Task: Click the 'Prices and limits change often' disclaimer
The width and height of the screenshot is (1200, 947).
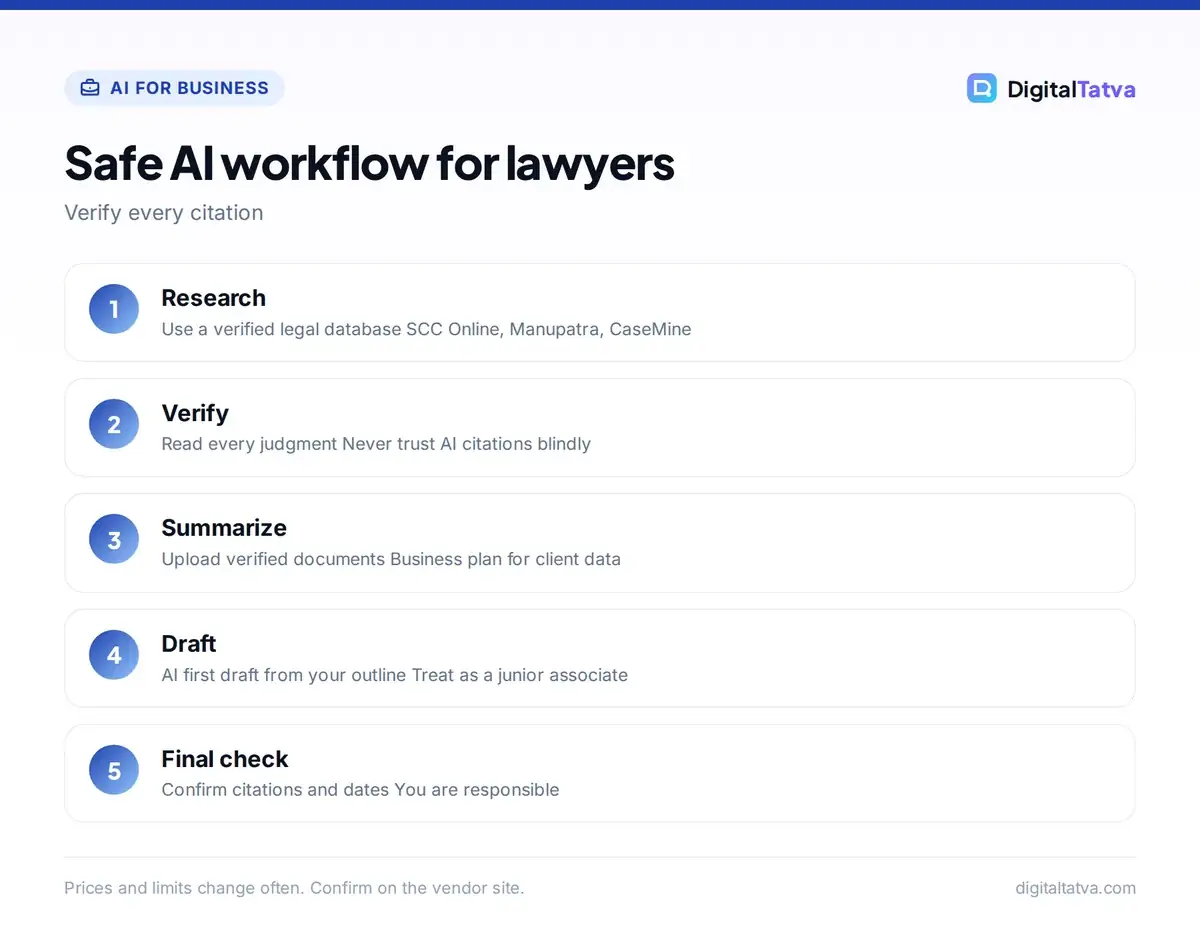Action: [294, 888]
